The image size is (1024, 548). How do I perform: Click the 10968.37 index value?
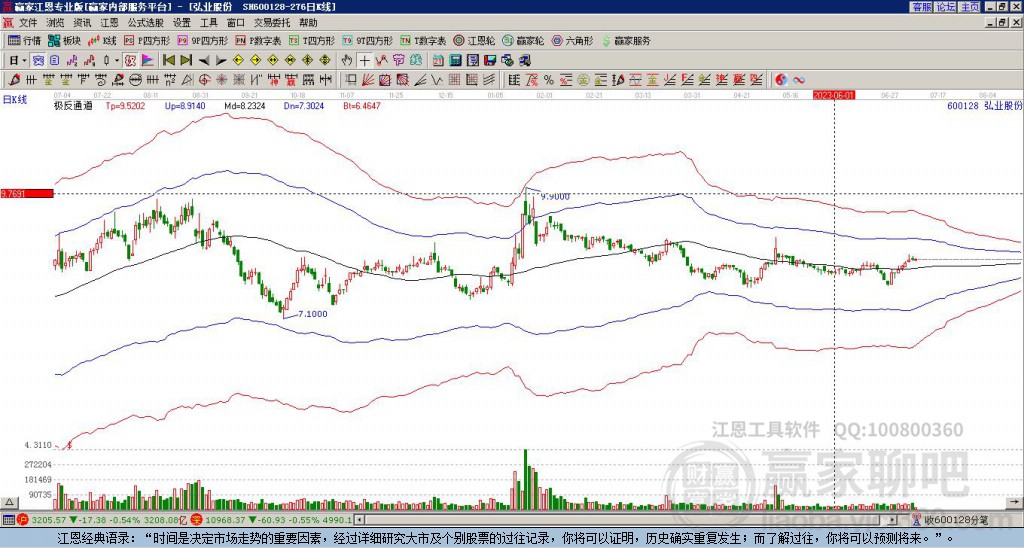point(223,520)
